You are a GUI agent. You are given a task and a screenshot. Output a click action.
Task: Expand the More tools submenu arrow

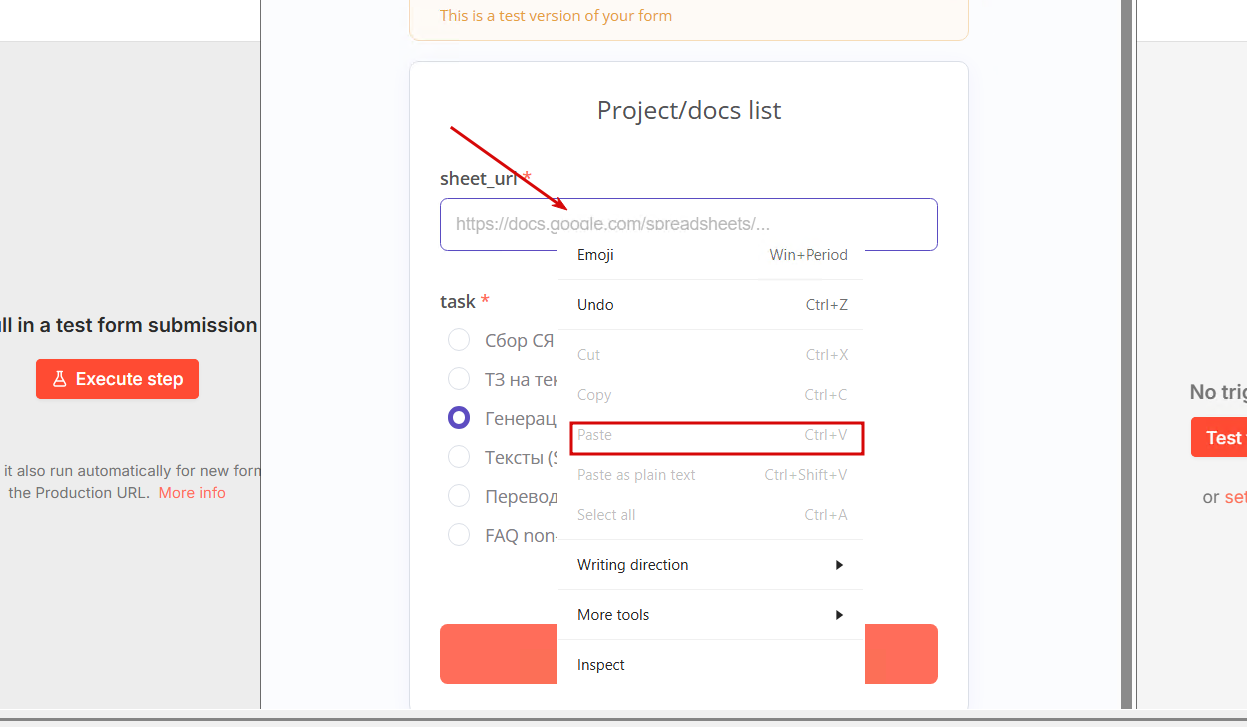(839, 615)
